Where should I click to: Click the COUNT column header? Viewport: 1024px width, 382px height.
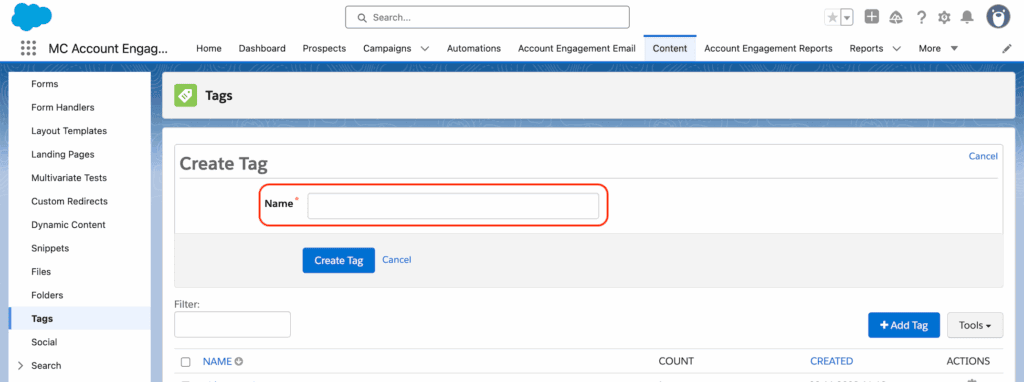tap(676, 361)
